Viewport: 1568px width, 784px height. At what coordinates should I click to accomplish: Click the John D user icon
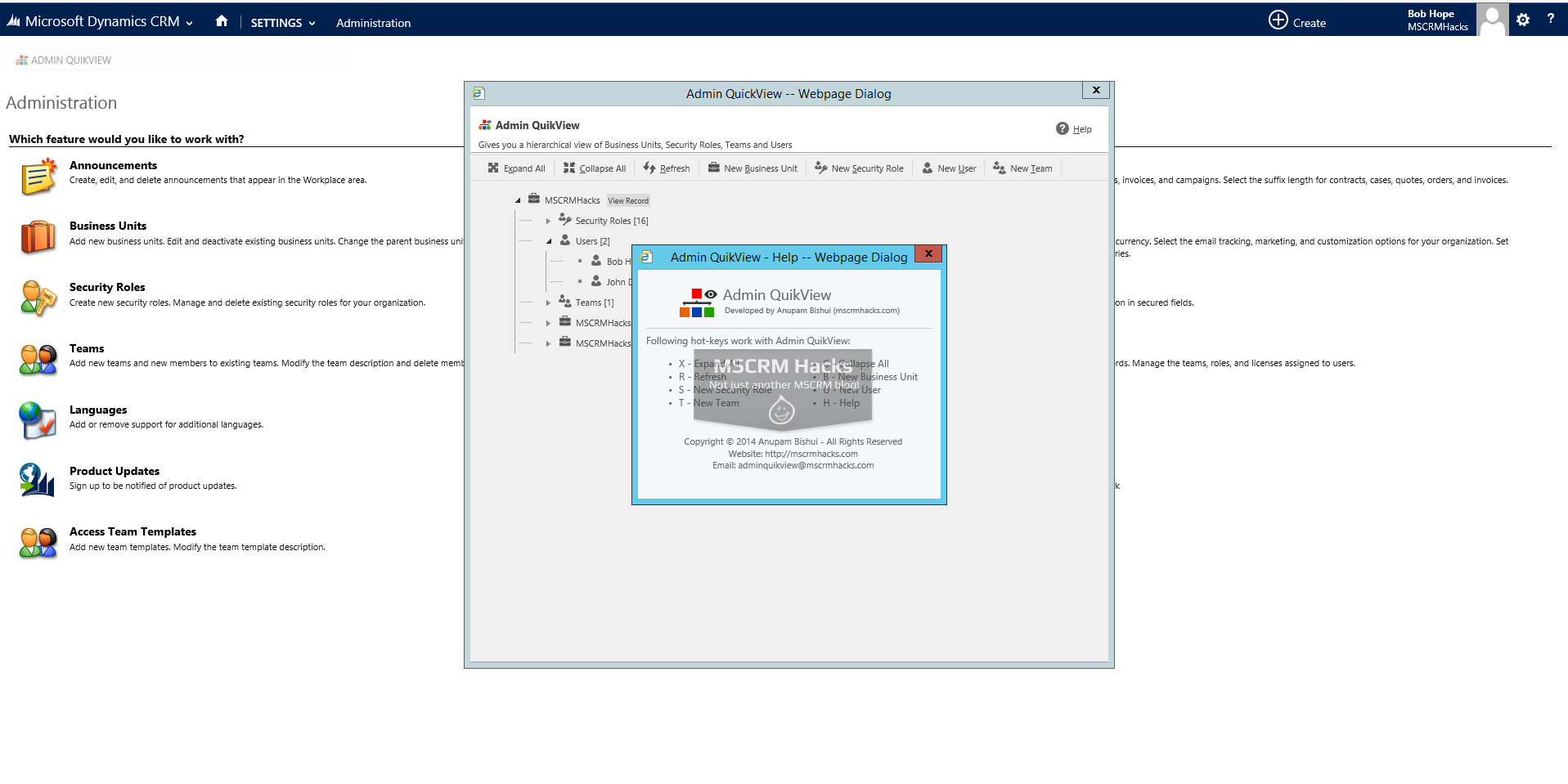tap(596, 281)
